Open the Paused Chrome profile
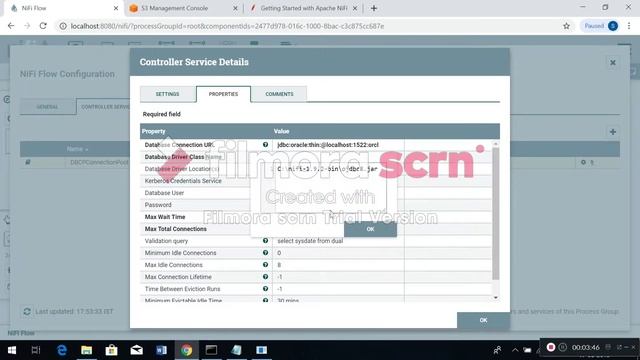Screen dimensions: 640x360 pyautogui.click(x=600, y=26)
